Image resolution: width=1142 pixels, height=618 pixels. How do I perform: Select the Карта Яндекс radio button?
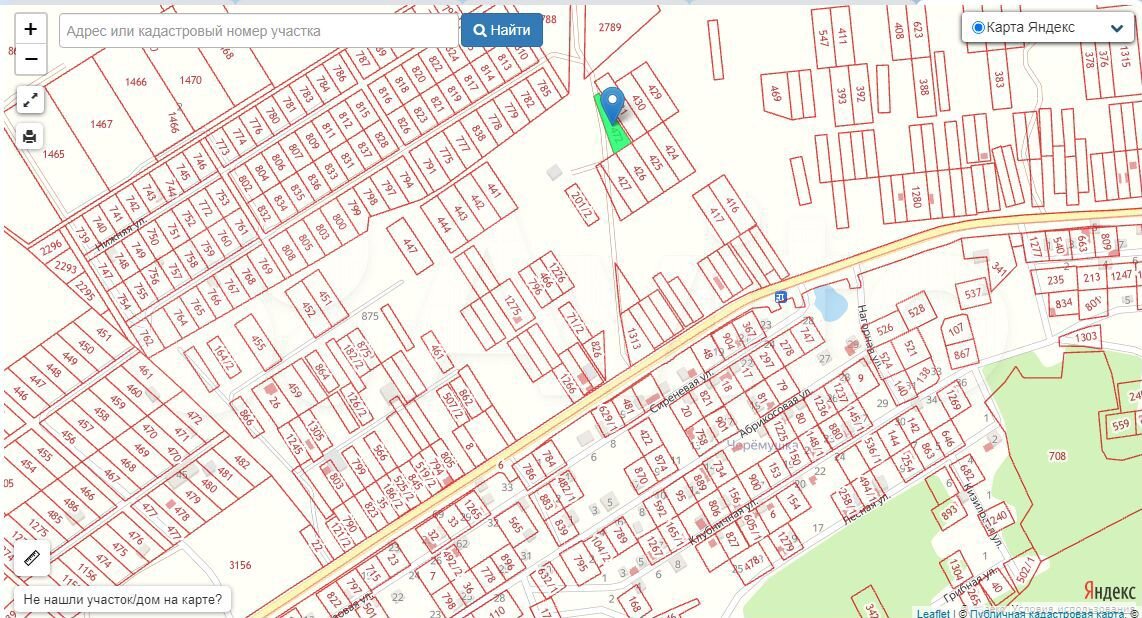(978, 28)
